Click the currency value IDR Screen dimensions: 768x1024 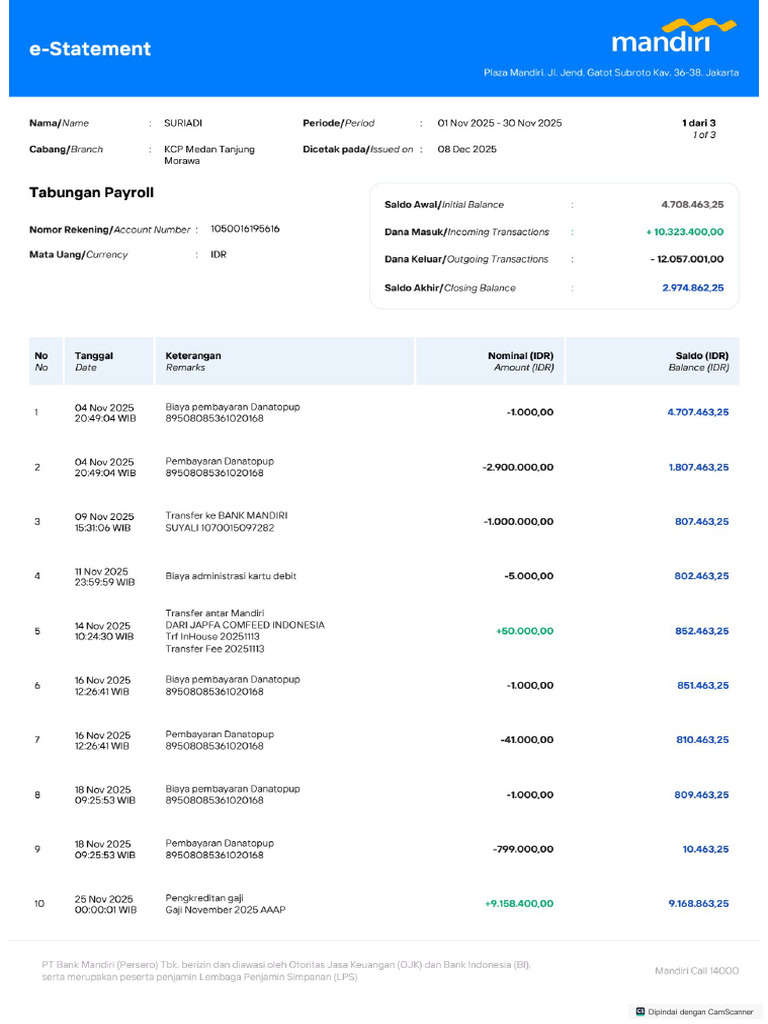click(x=218, y=255)
